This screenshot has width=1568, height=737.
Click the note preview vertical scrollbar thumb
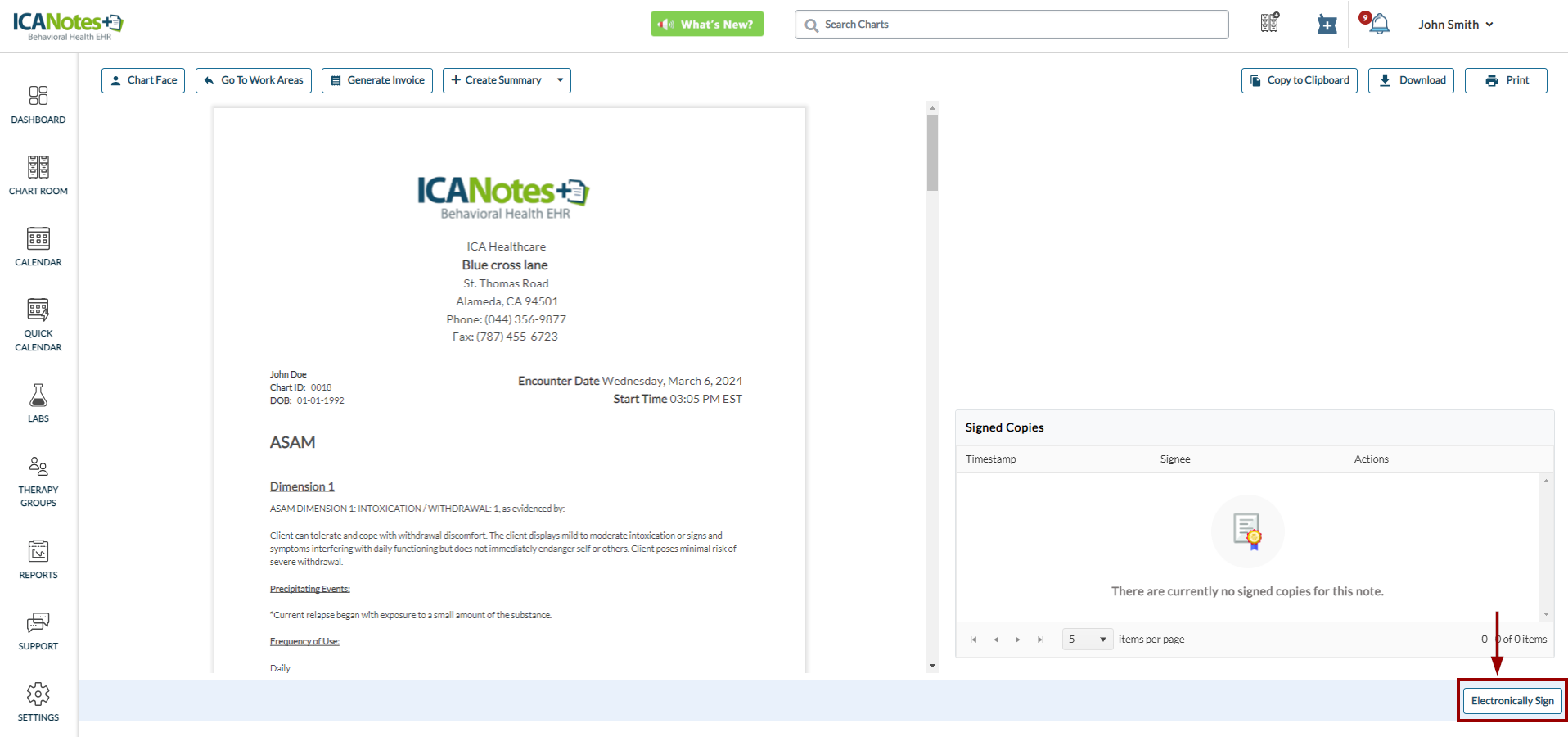[932, 152]
